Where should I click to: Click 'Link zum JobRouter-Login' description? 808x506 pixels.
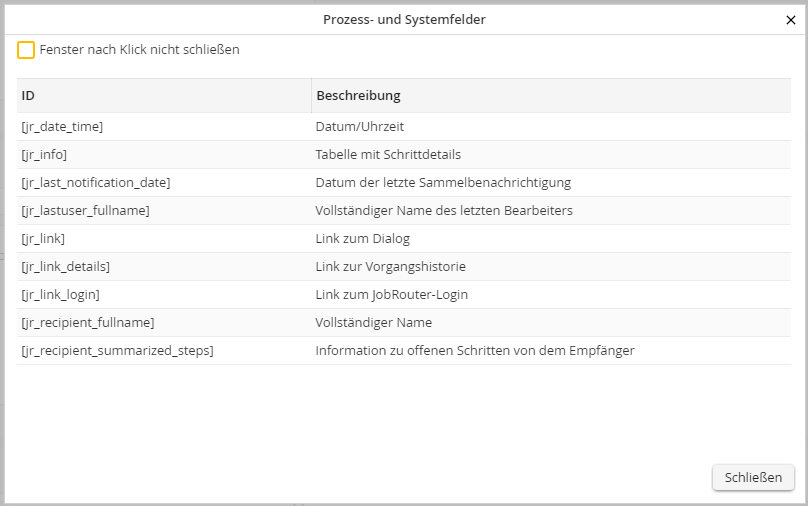pos(391,295)
